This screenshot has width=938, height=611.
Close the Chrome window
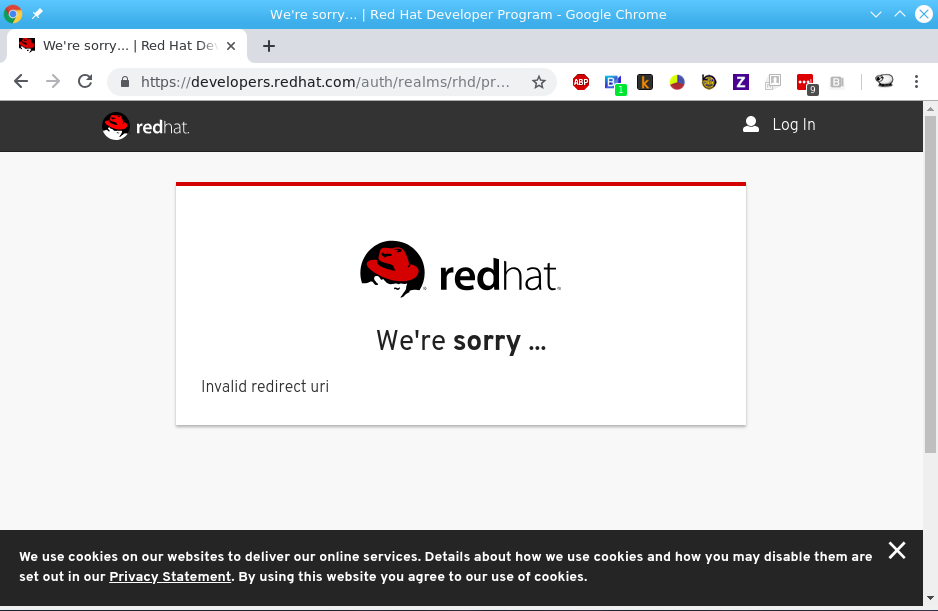pos(924,14)
